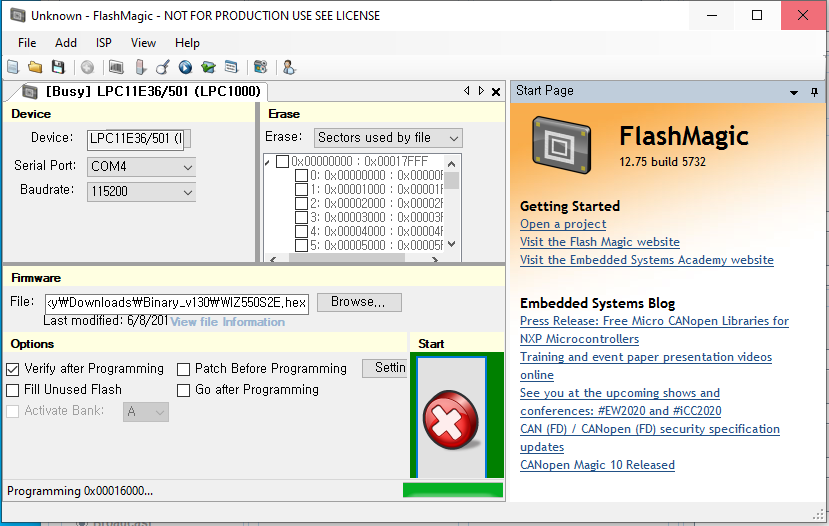This screenshot has height=526, width=829.
Task: Click the sector list vertical scrollbar thumb
Action: [452, 180]
